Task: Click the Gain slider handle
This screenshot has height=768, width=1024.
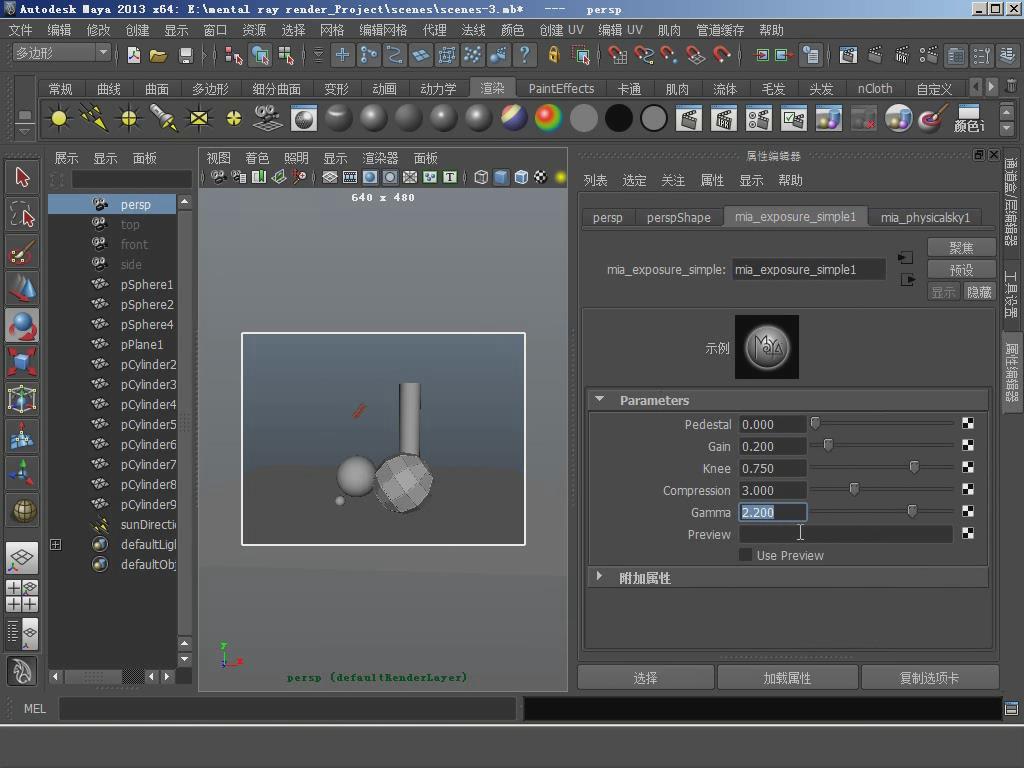Action: [828, 445]
